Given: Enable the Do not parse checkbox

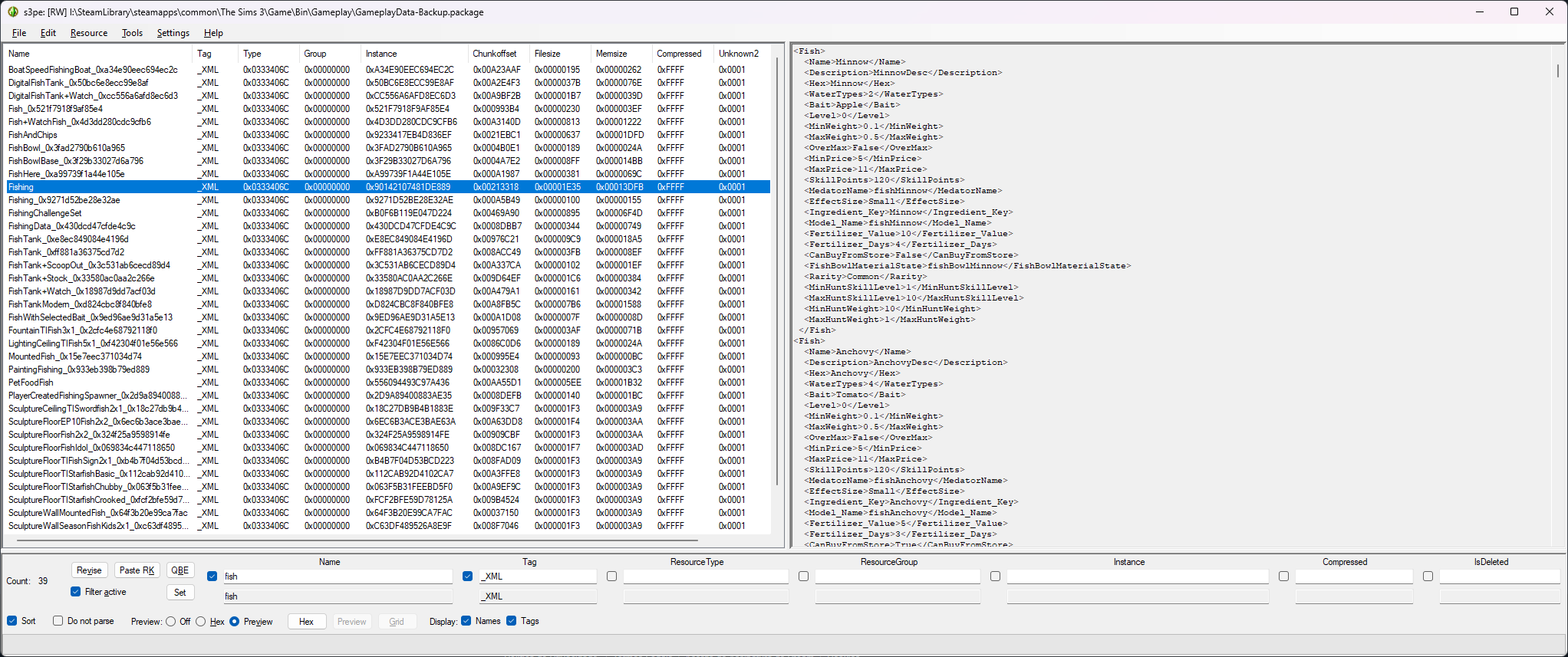Looking at the screenshot, I should [x=58, y=621].
